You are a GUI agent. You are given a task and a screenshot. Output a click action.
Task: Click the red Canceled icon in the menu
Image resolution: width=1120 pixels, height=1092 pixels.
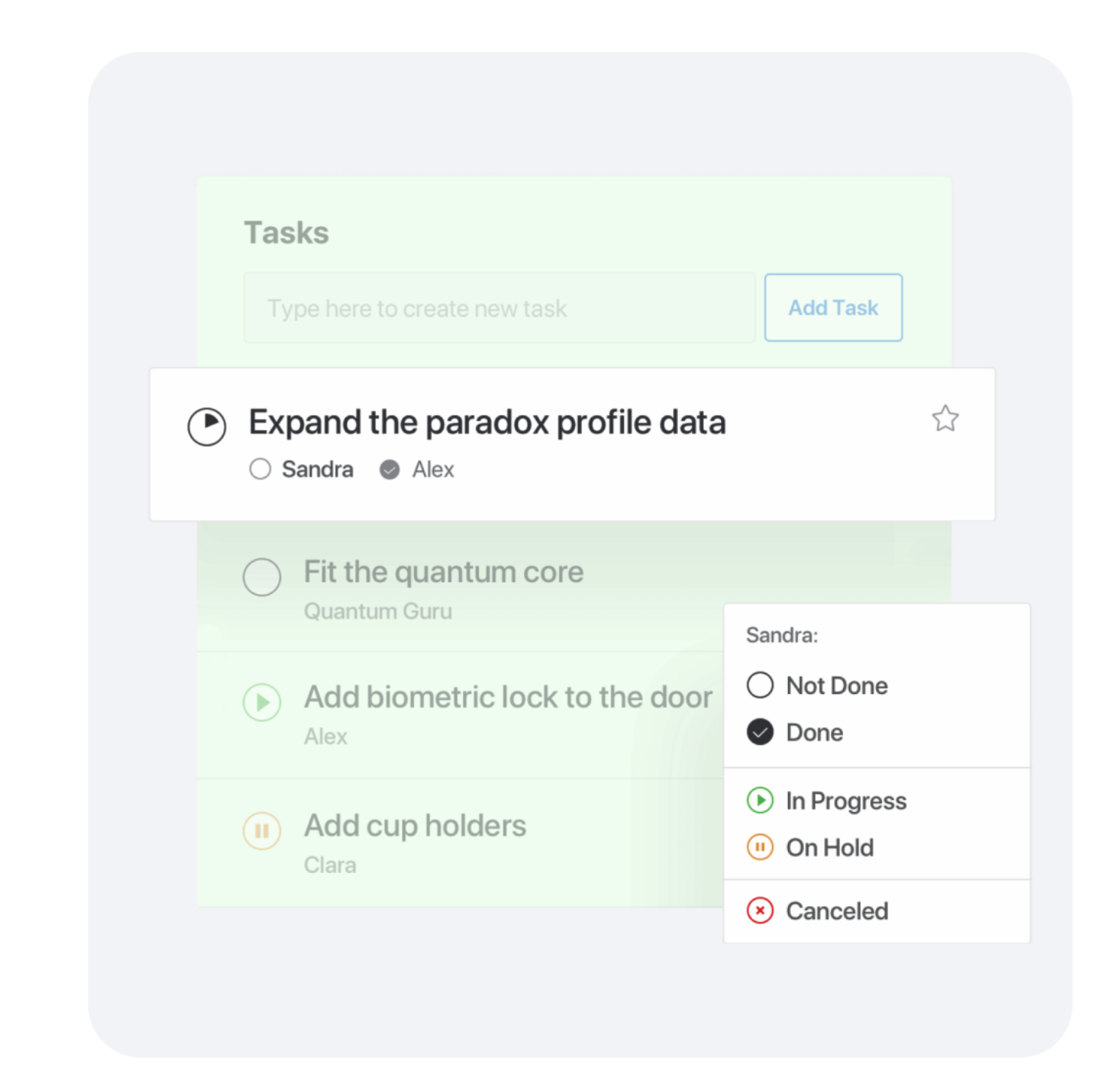tap(760, 911)
